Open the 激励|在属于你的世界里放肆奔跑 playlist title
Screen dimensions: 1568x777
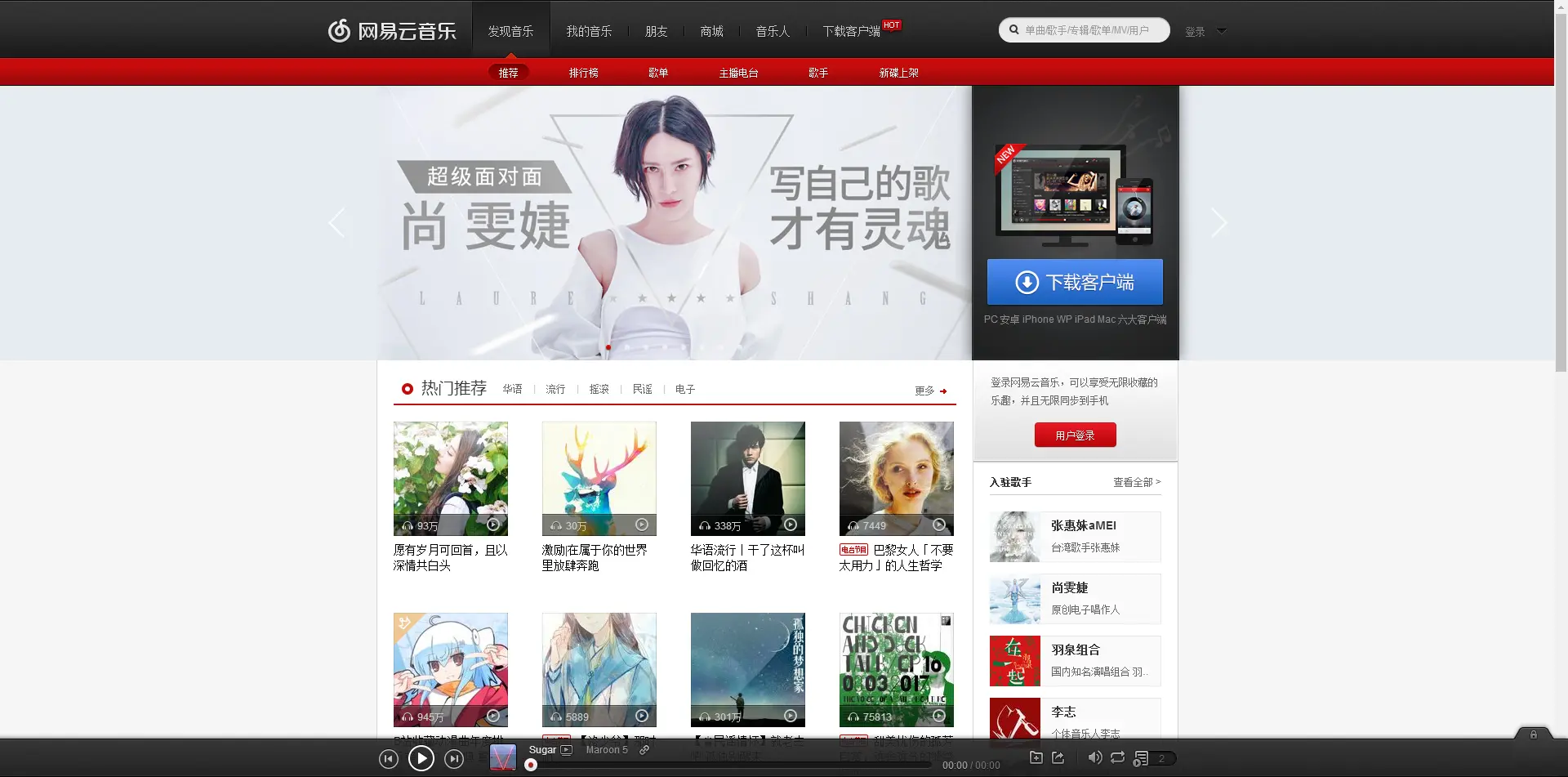coord(595,557)
